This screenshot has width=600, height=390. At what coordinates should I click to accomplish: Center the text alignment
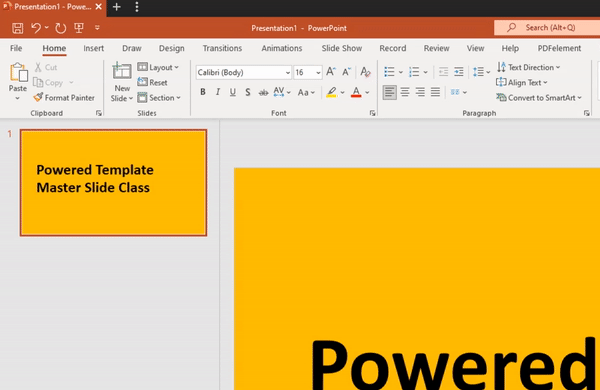405,92
